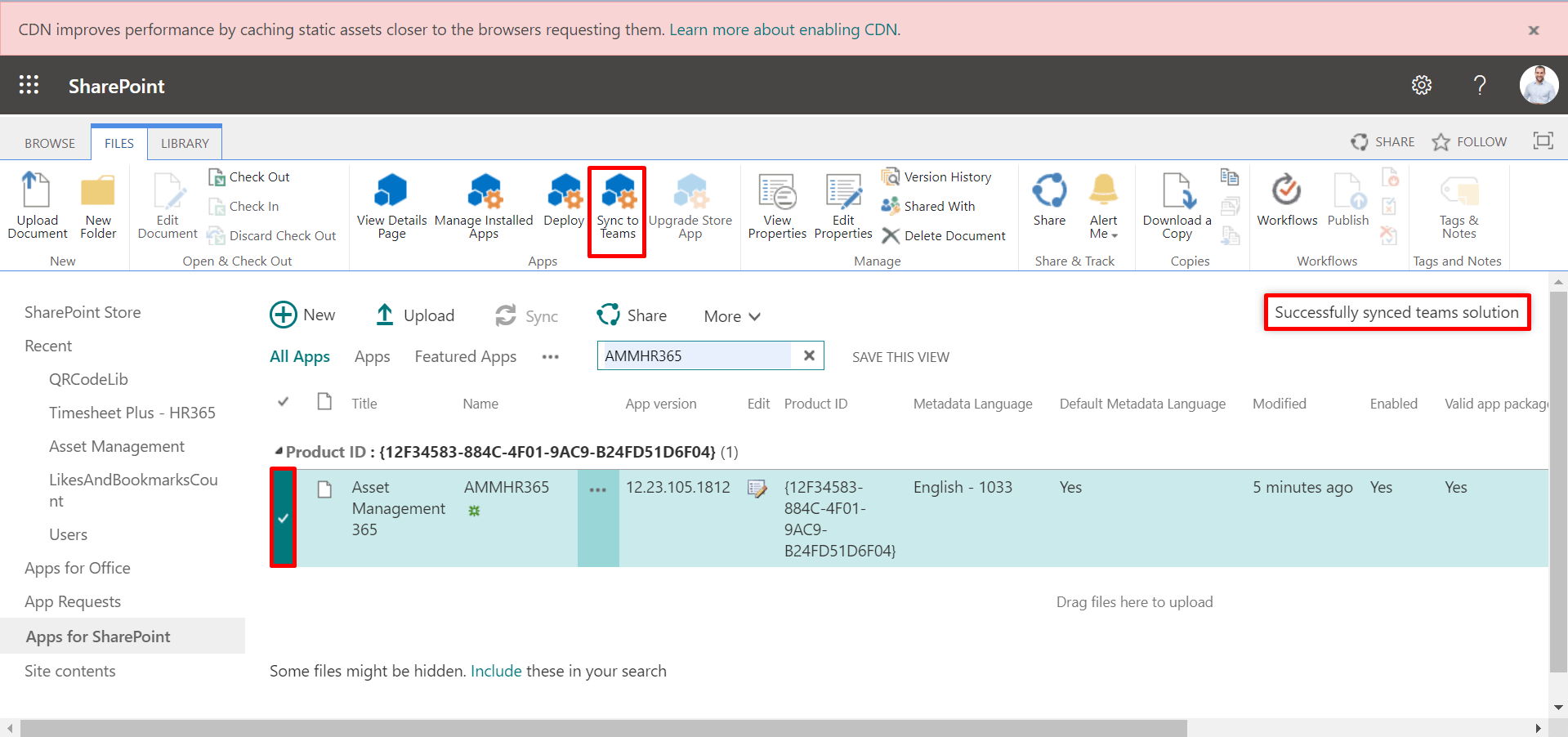This screenshot has width=1568, height=737.
Task: Open the help question mark
Action: (1480, 85)
